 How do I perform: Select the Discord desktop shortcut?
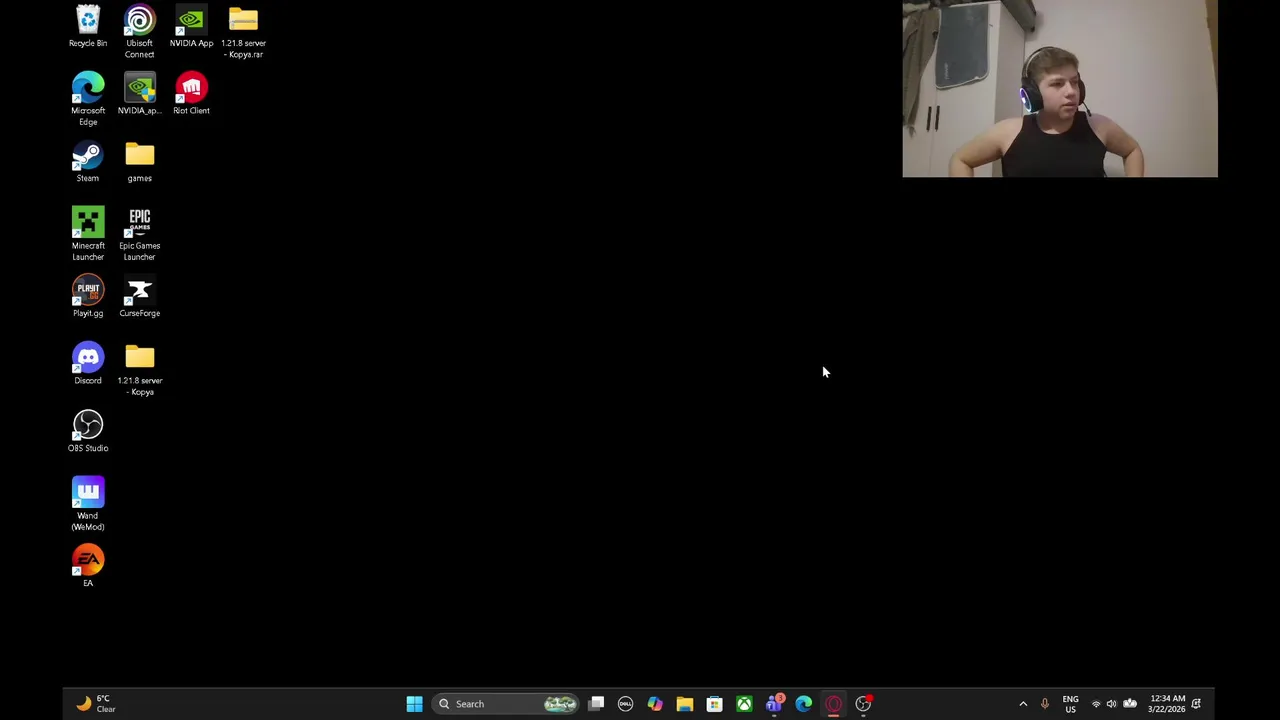pyautogui.click(x=88, y=364)
